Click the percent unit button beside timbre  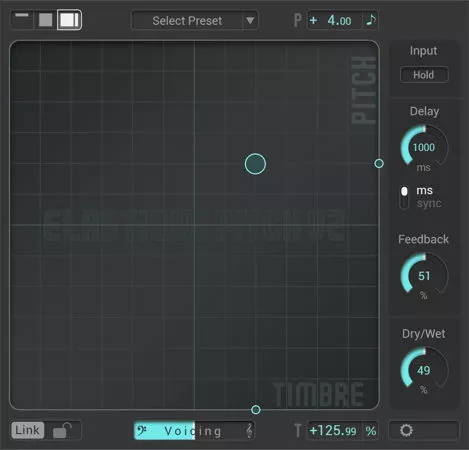(371, 431)
